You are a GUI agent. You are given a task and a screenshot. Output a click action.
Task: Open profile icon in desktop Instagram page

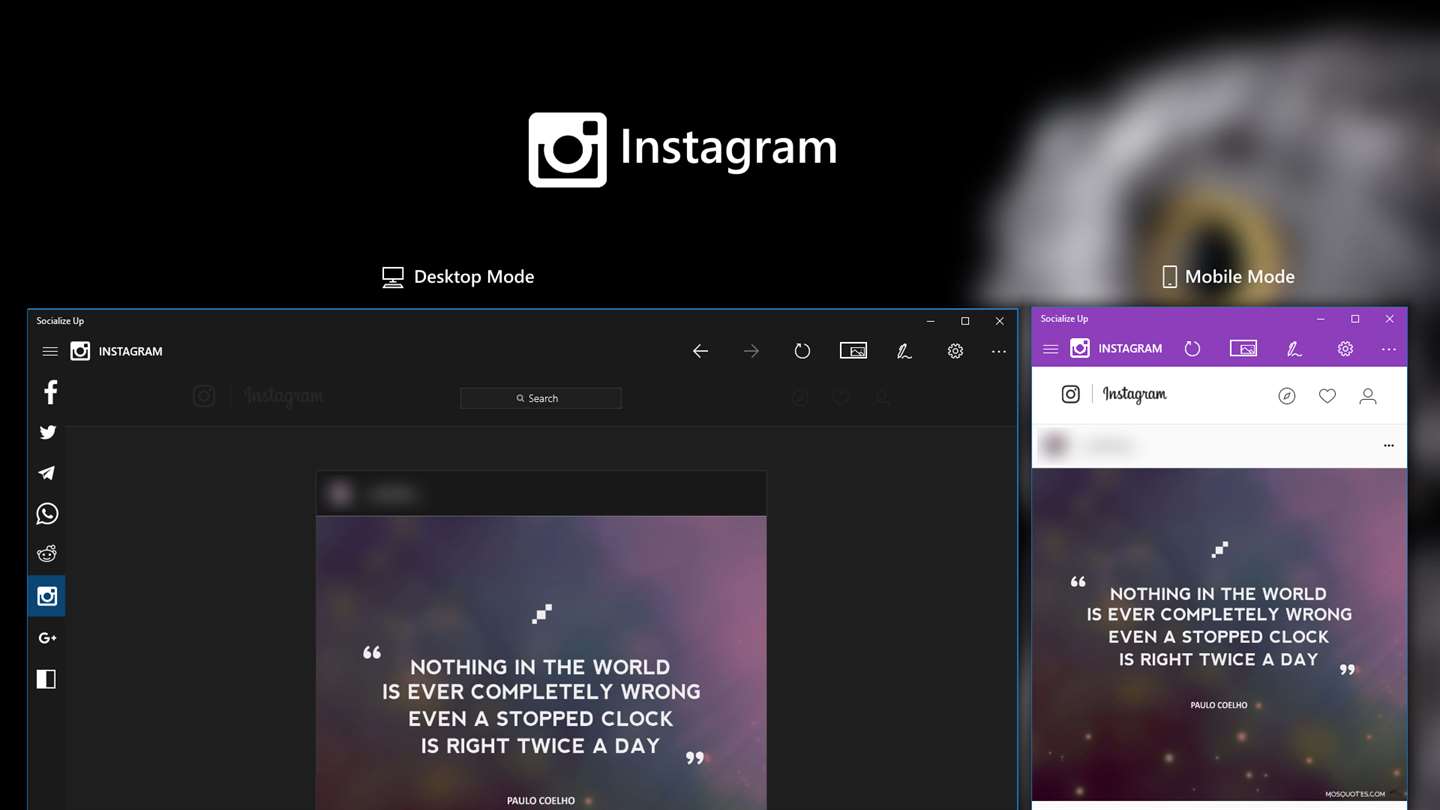click(x=883, y=398)
